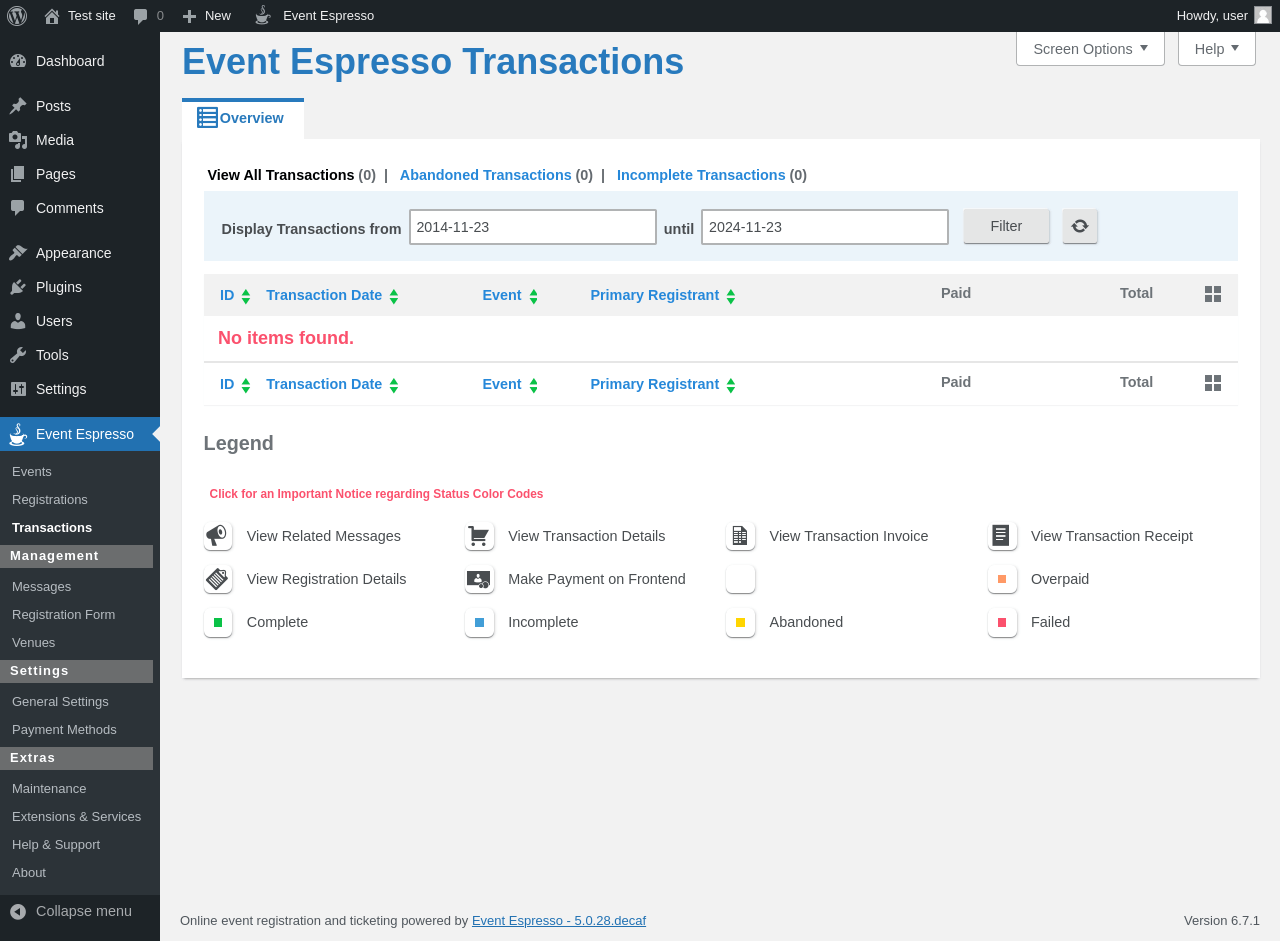The image size is (1280, 941).
Task: Click header Primary Registrant sort arrows
Action: tap(731, 297)
